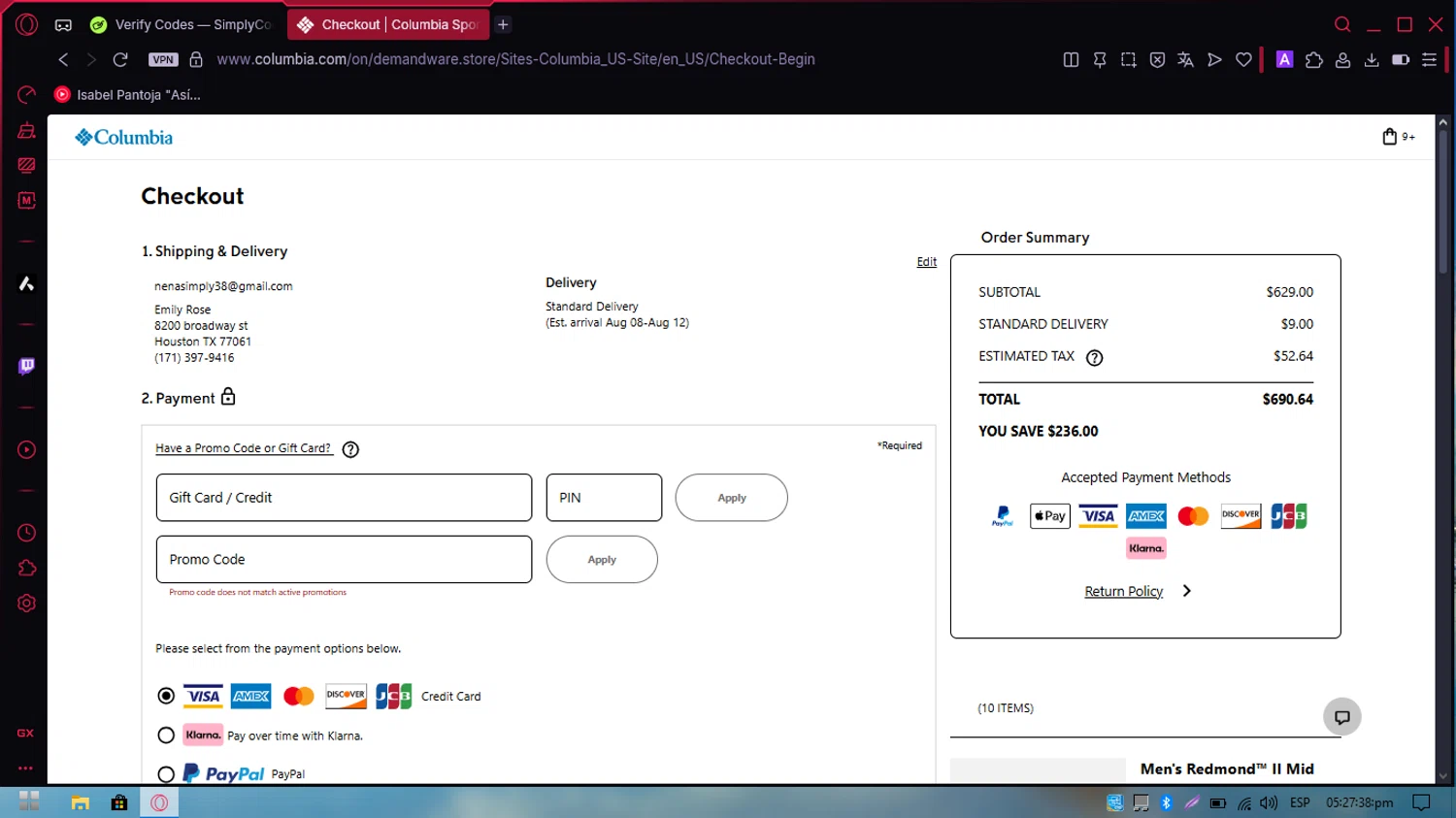Open the Opera main menu icon
The height and width of the screenshot is (818, 1456).
[26, 24]
